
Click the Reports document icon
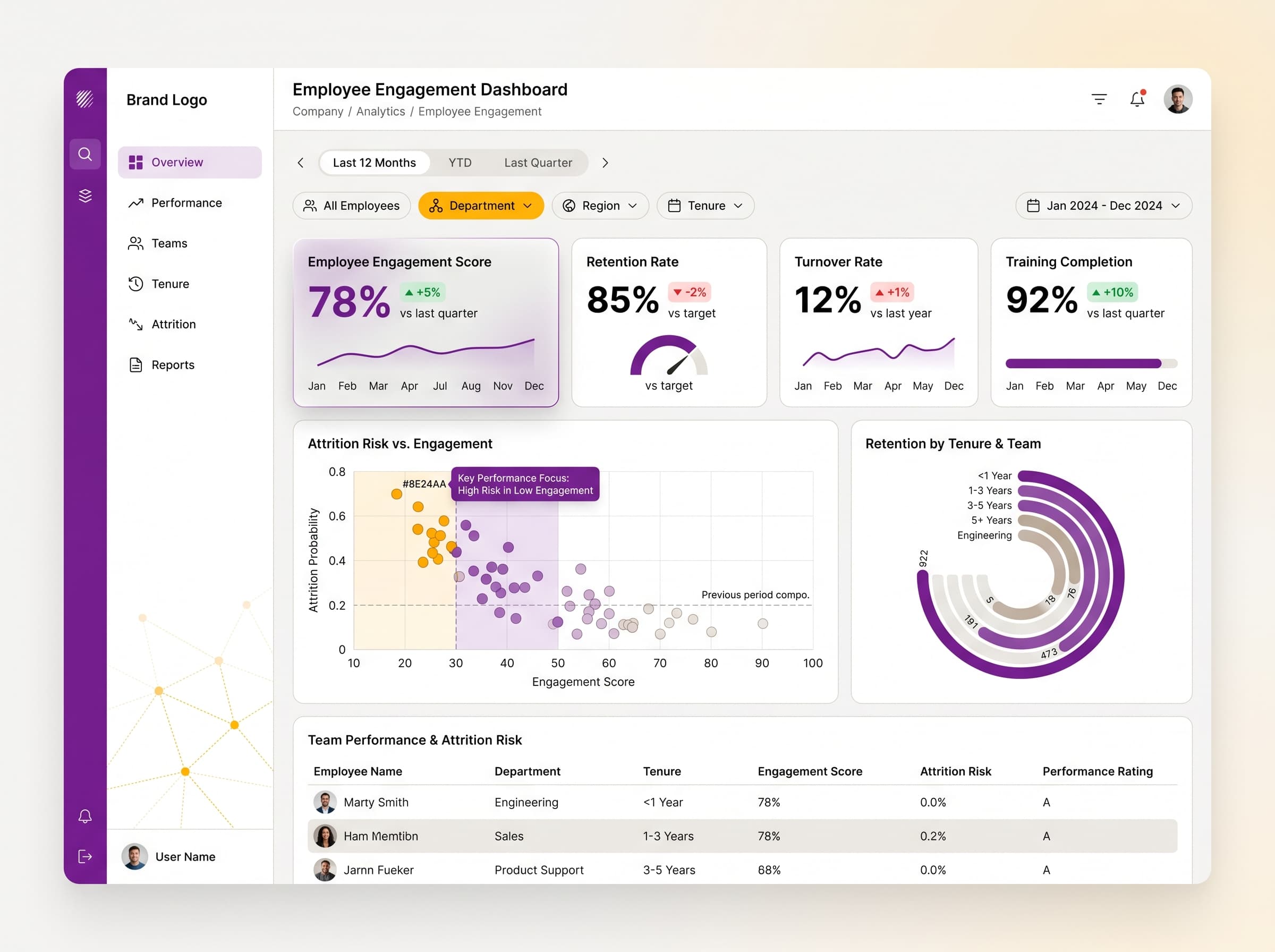point(135,365)
